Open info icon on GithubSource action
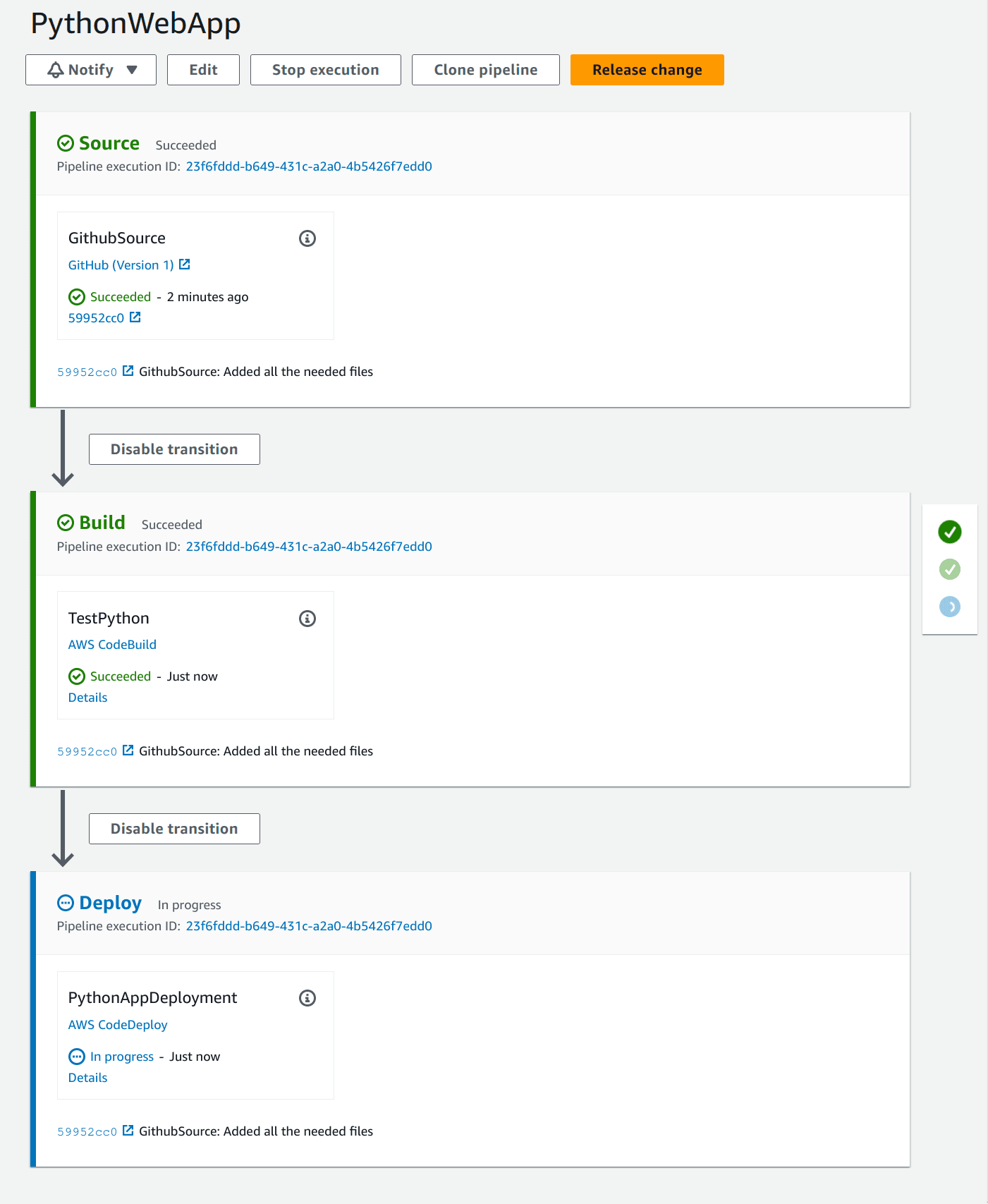988x1204 pixels. pos(307,238)
